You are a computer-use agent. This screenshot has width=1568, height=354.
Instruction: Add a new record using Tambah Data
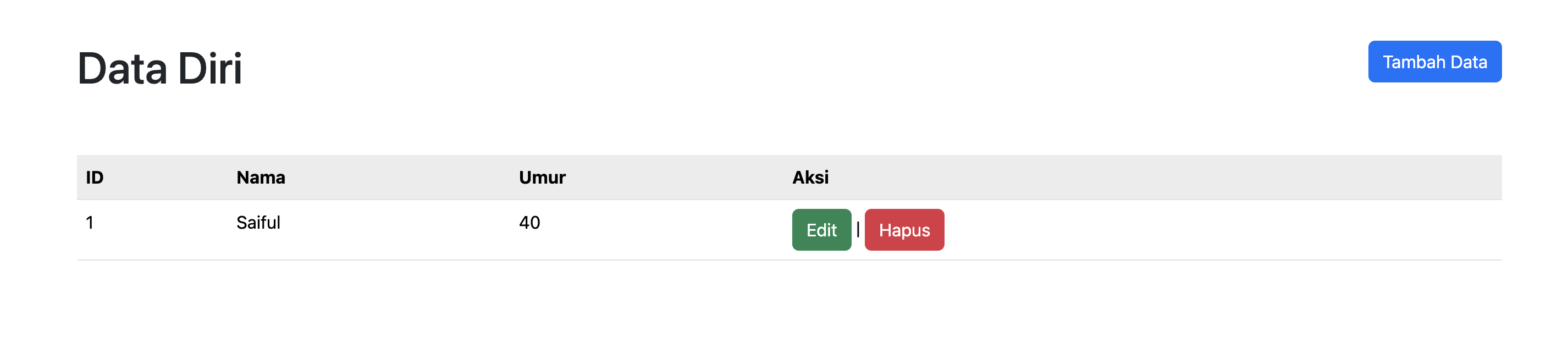[1435, 61]
